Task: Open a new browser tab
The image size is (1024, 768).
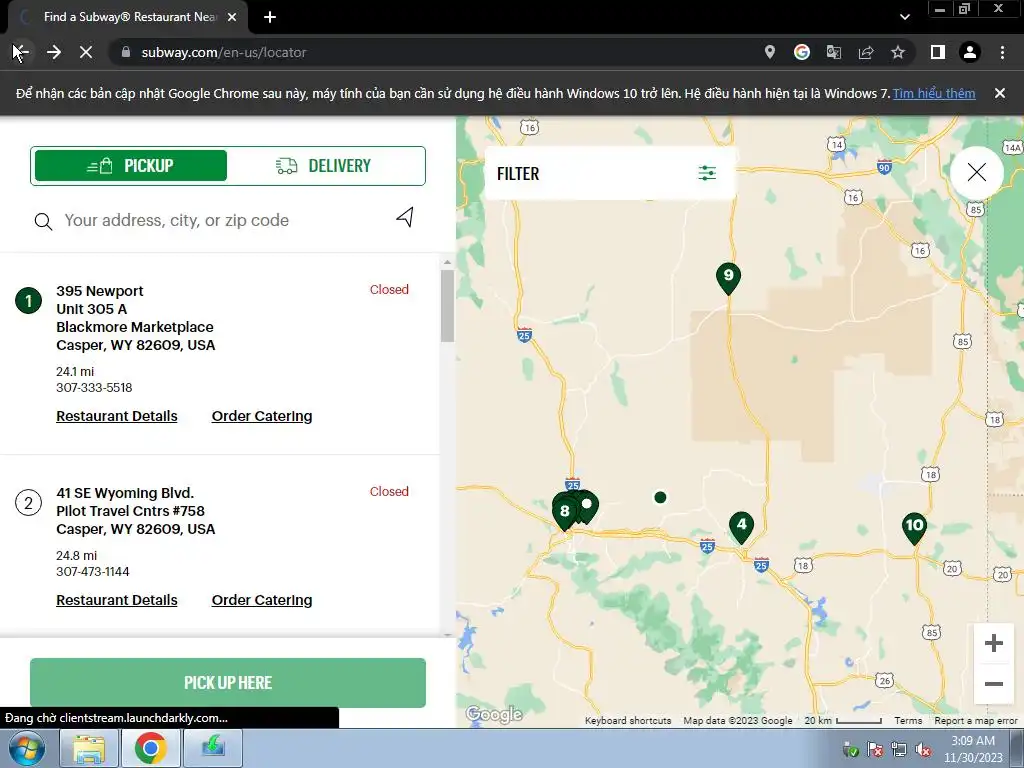Action: click(x=270, y=17)
